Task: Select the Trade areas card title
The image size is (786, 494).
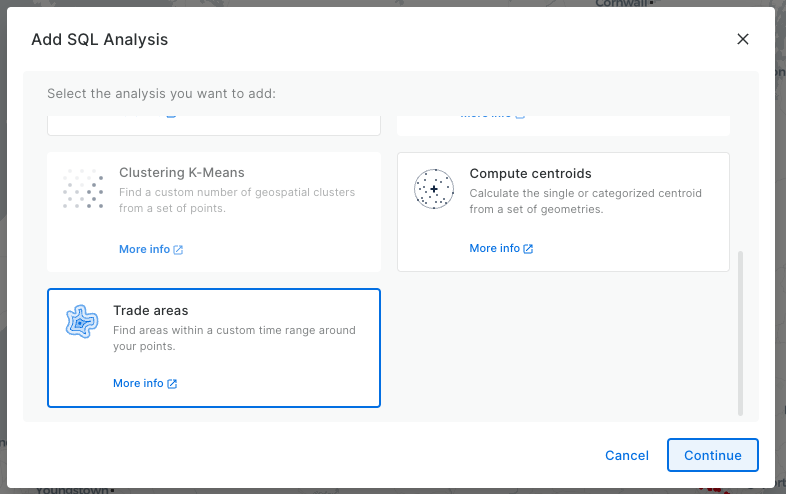Action: [x=151, y=311]
